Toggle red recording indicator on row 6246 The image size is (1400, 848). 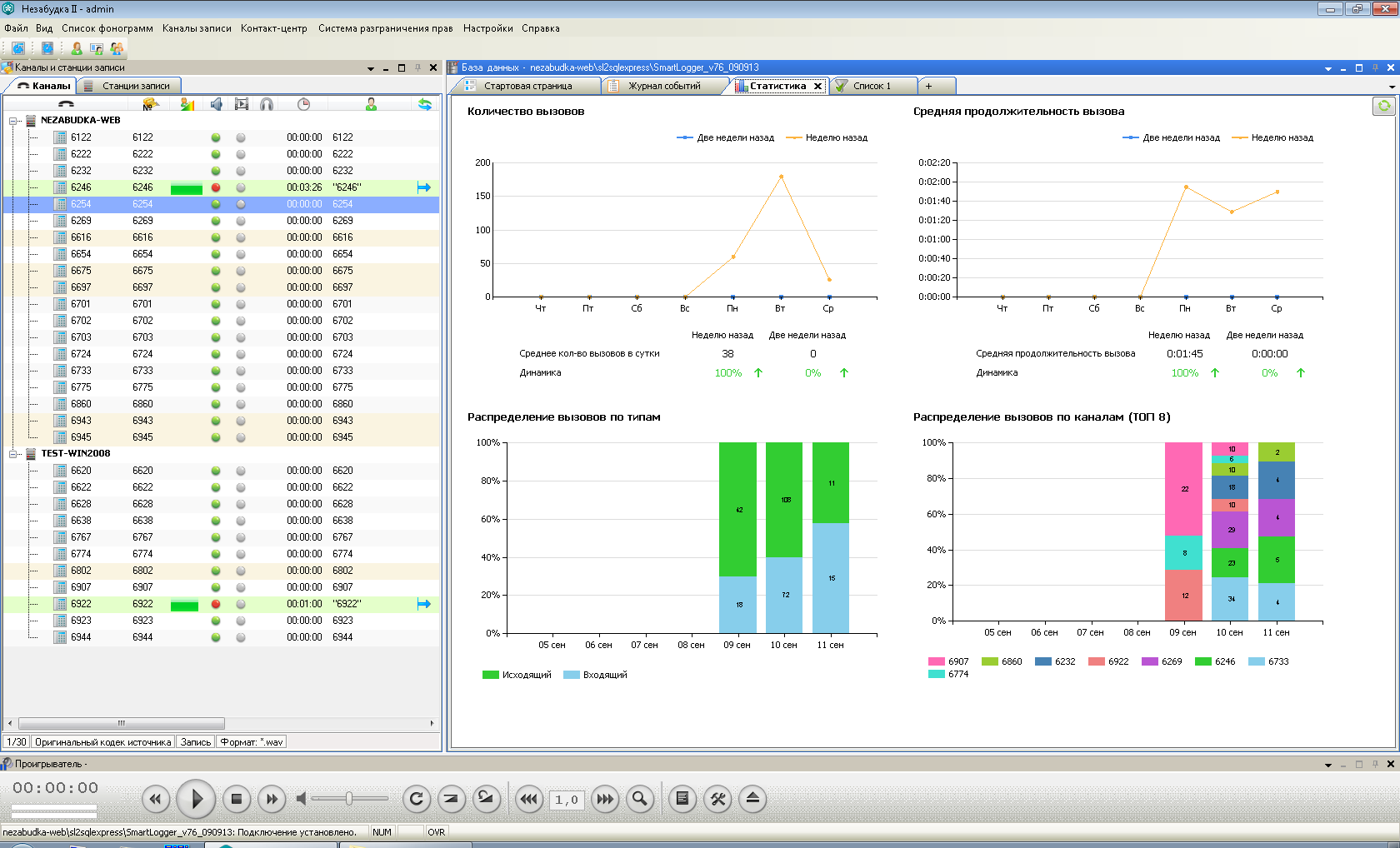[x=216, y=187]
